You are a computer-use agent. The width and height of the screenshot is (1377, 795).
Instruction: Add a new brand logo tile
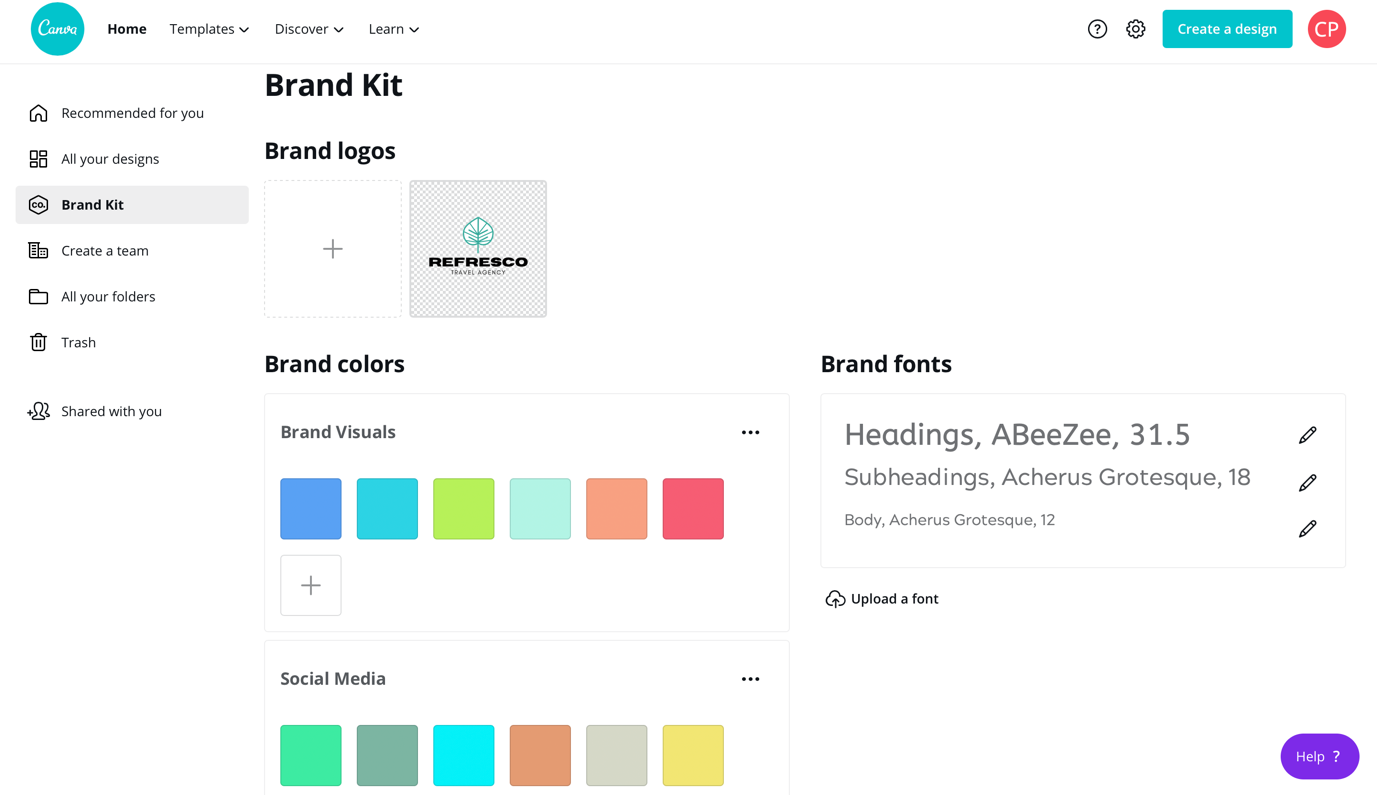[x=333, y=249]
